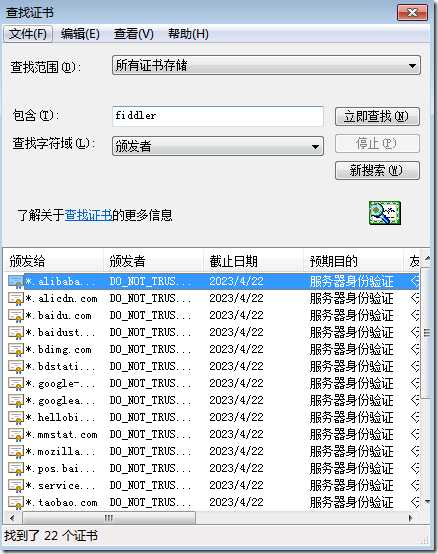This screenshot has width=438, height=554.
Task: Click the horizontal scrollbar thumb
Action: tap(109, 518)
